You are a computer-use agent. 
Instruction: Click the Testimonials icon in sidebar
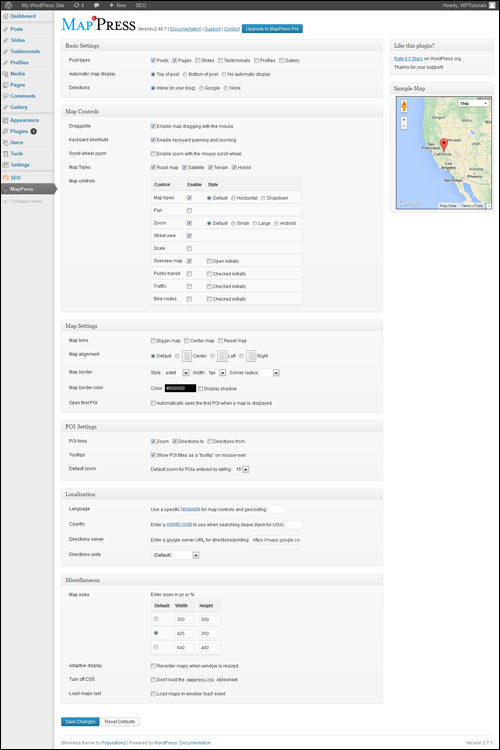[x=6, y=51]
